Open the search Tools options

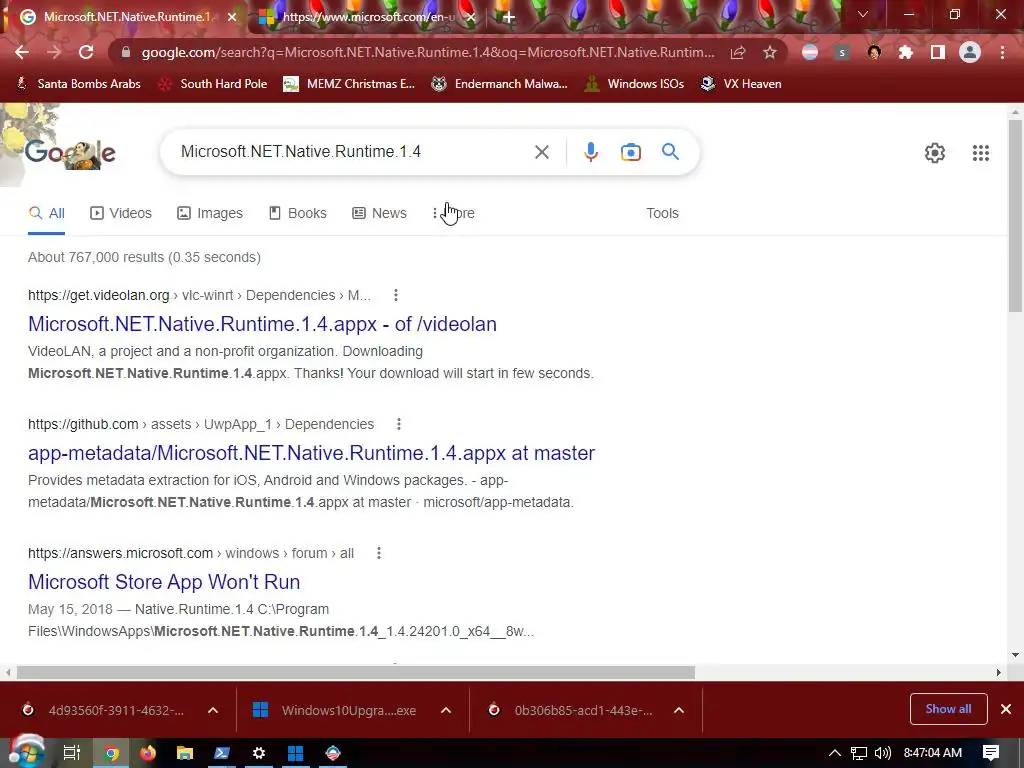662,214
